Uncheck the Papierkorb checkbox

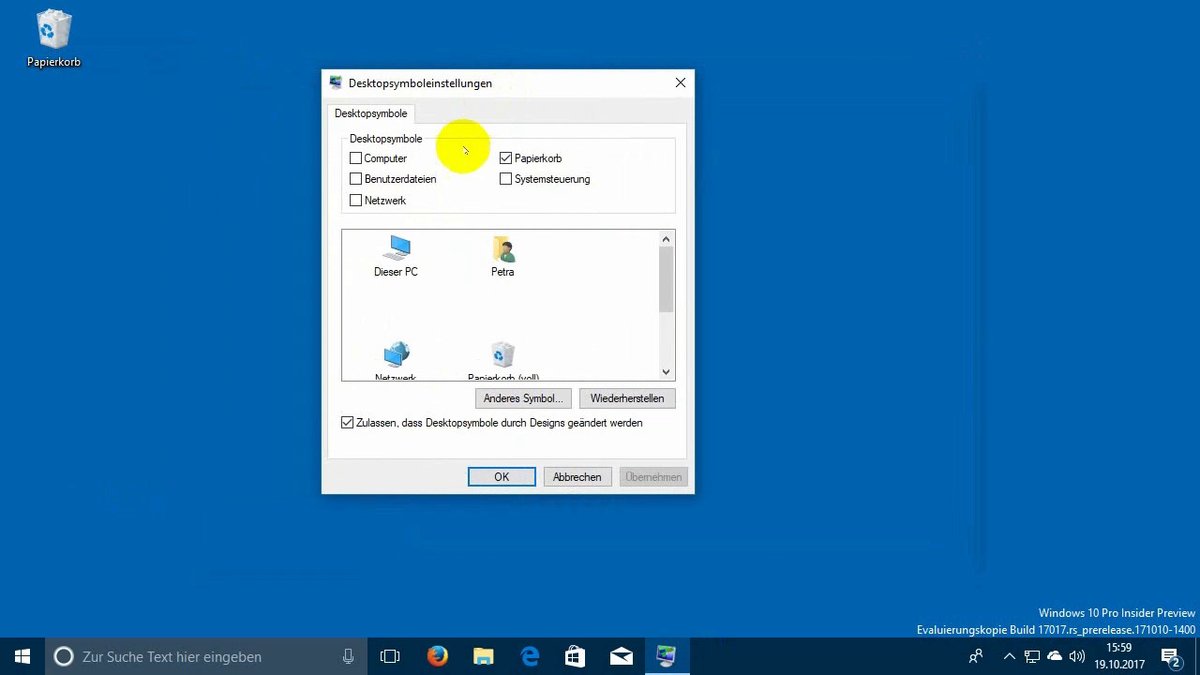click(506, 158)
